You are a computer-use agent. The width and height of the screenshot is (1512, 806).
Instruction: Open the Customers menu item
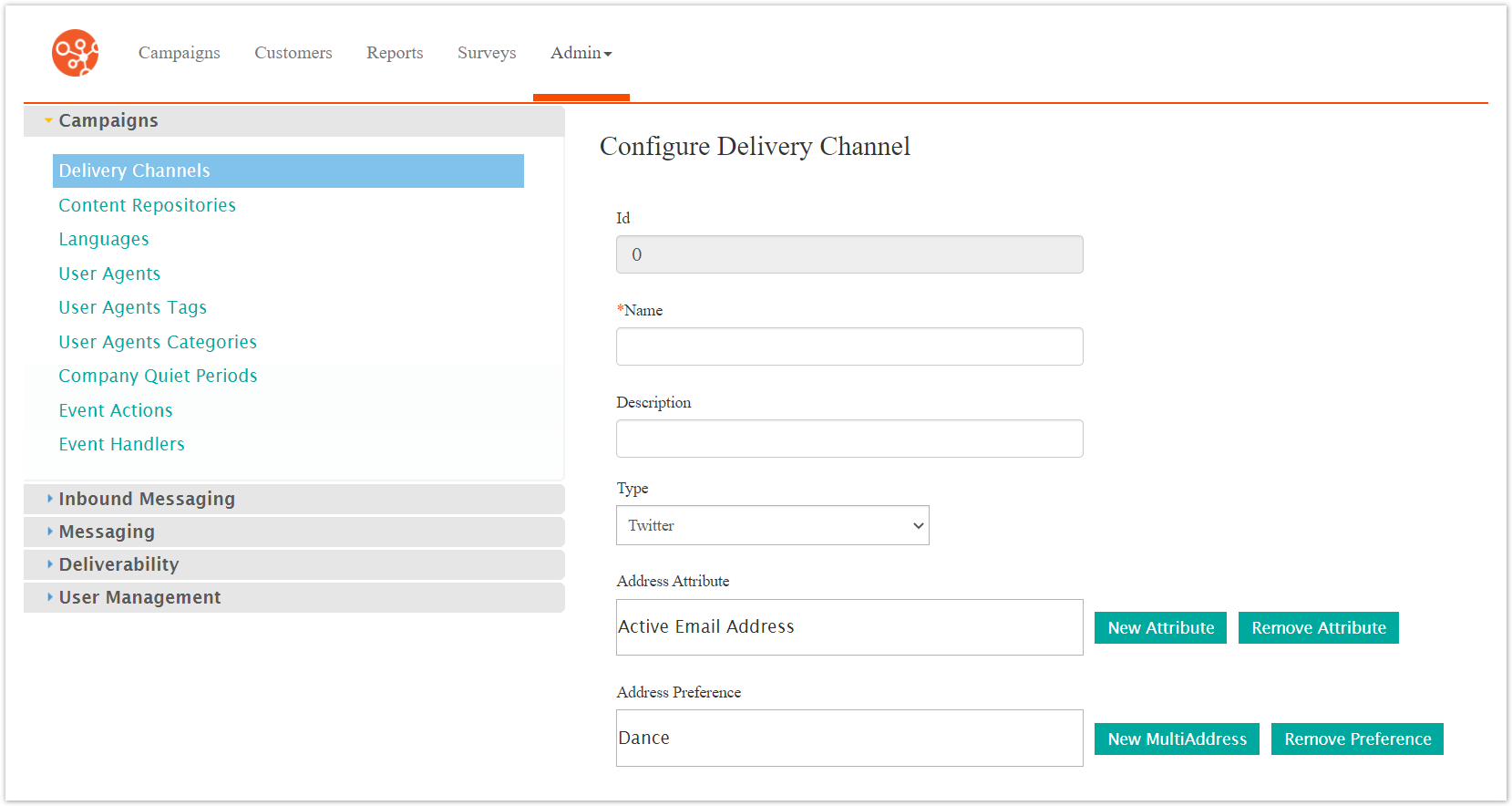(293, 53)
